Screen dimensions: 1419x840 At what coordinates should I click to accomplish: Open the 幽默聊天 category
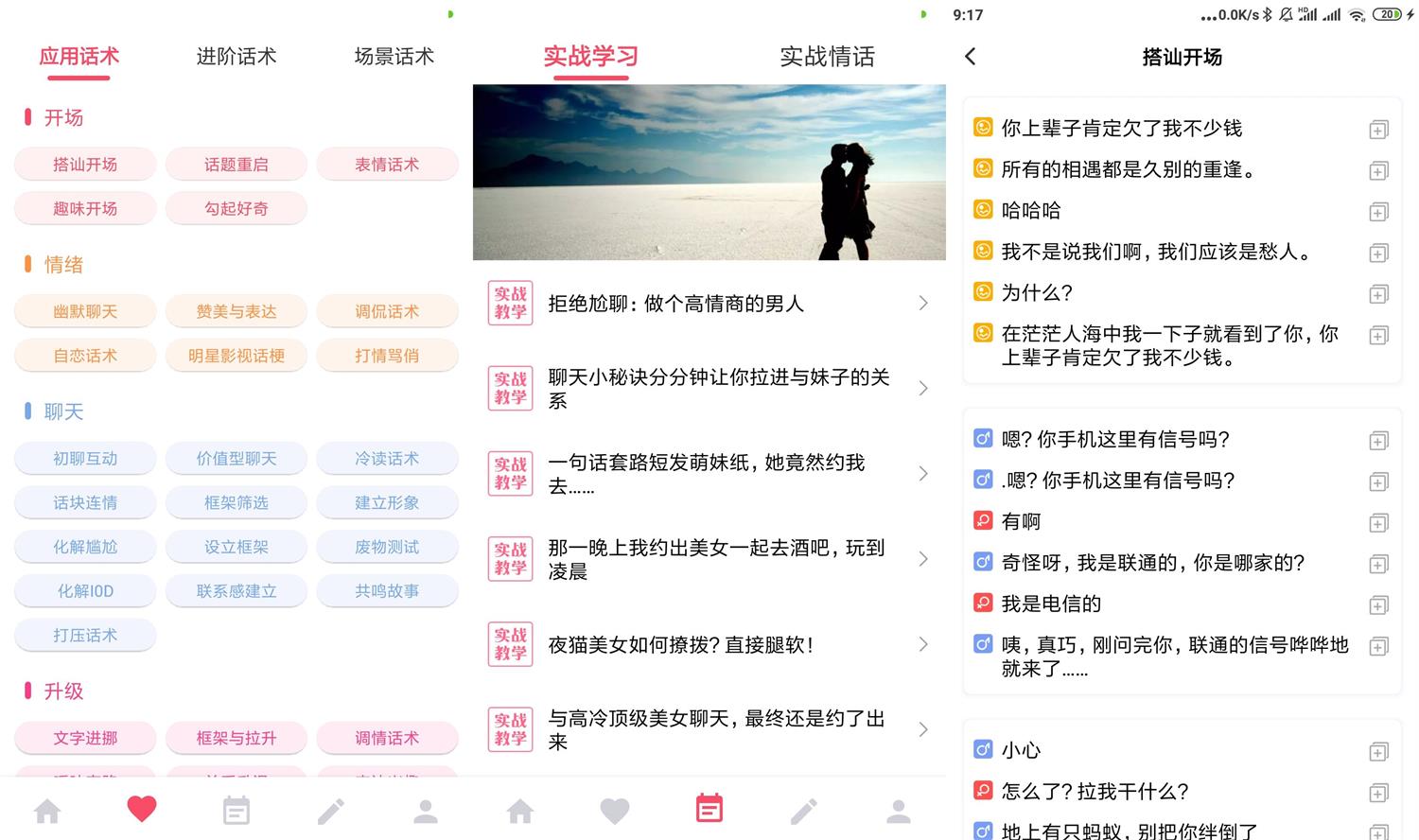tap(84, 311)
